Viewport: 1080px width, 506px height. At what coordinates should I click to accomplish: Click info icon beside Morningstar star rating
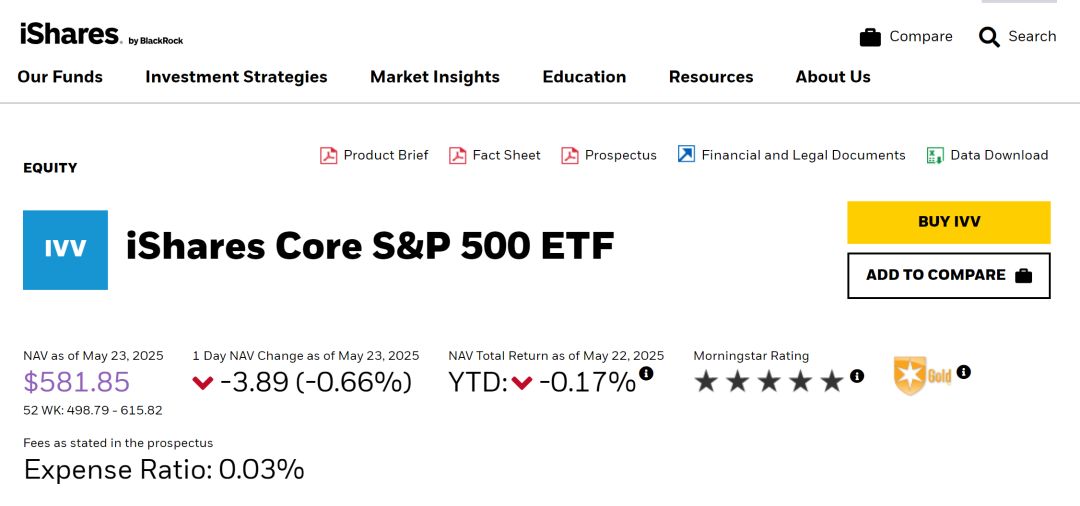856,376
